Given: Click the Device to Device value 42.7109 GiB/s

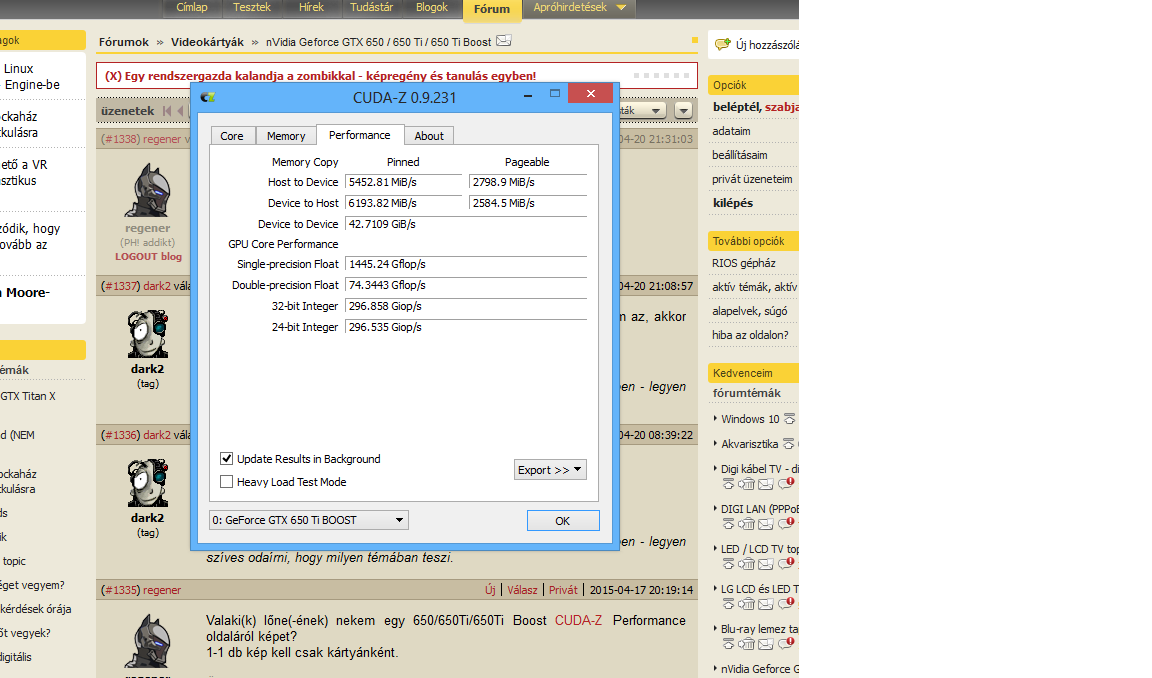Looking at the screenshot, I should pos(466,224).
